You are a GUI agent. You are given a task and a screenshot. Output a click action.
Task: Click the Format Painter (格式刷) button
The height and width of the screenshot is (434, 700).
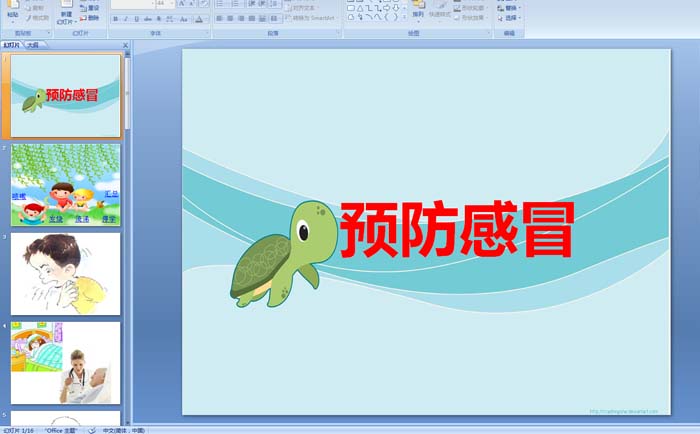[37, 18]
